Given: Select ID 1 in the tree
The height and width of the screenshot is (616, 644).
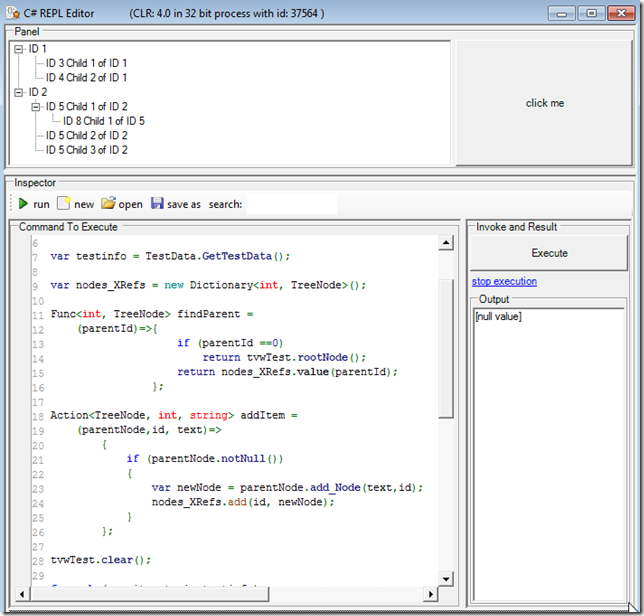Looking at the screenshot, I should click(x=37, y=49).
